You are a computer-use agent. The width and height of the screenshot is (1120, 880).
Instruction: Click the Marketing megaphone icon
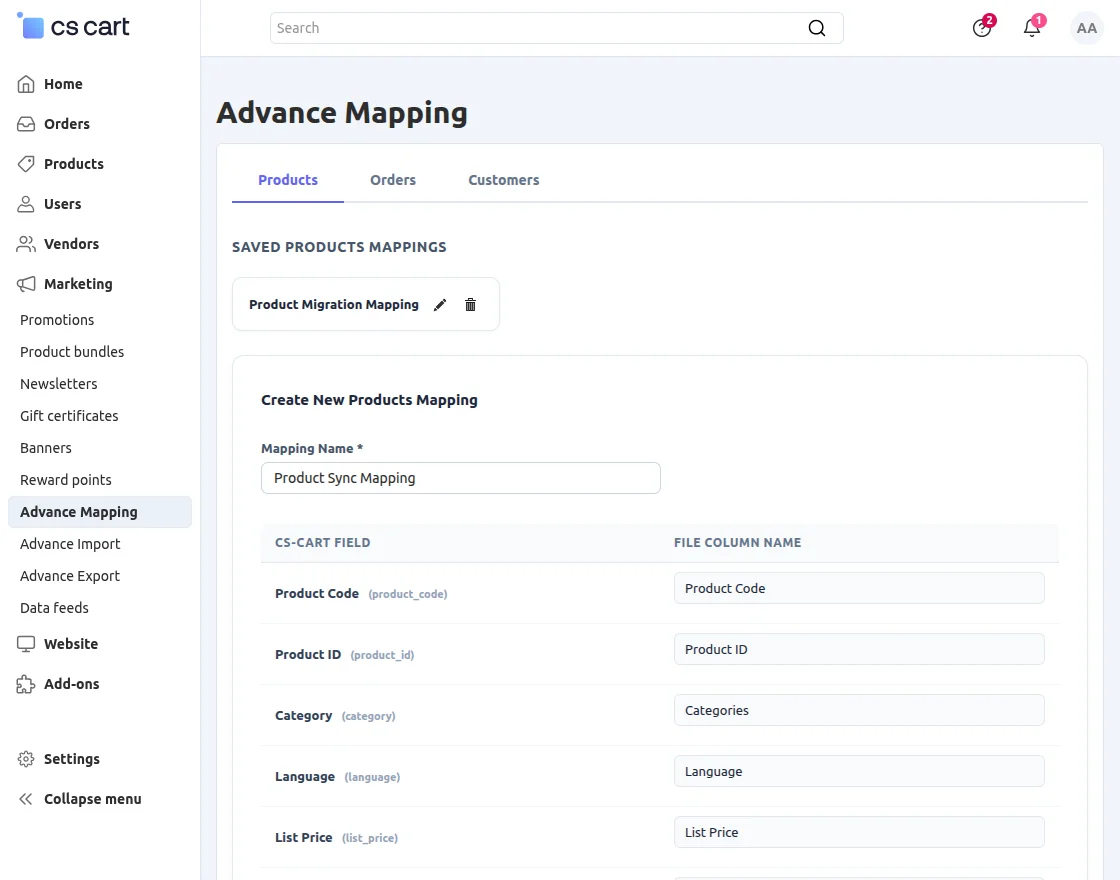(x=26, y=284)
